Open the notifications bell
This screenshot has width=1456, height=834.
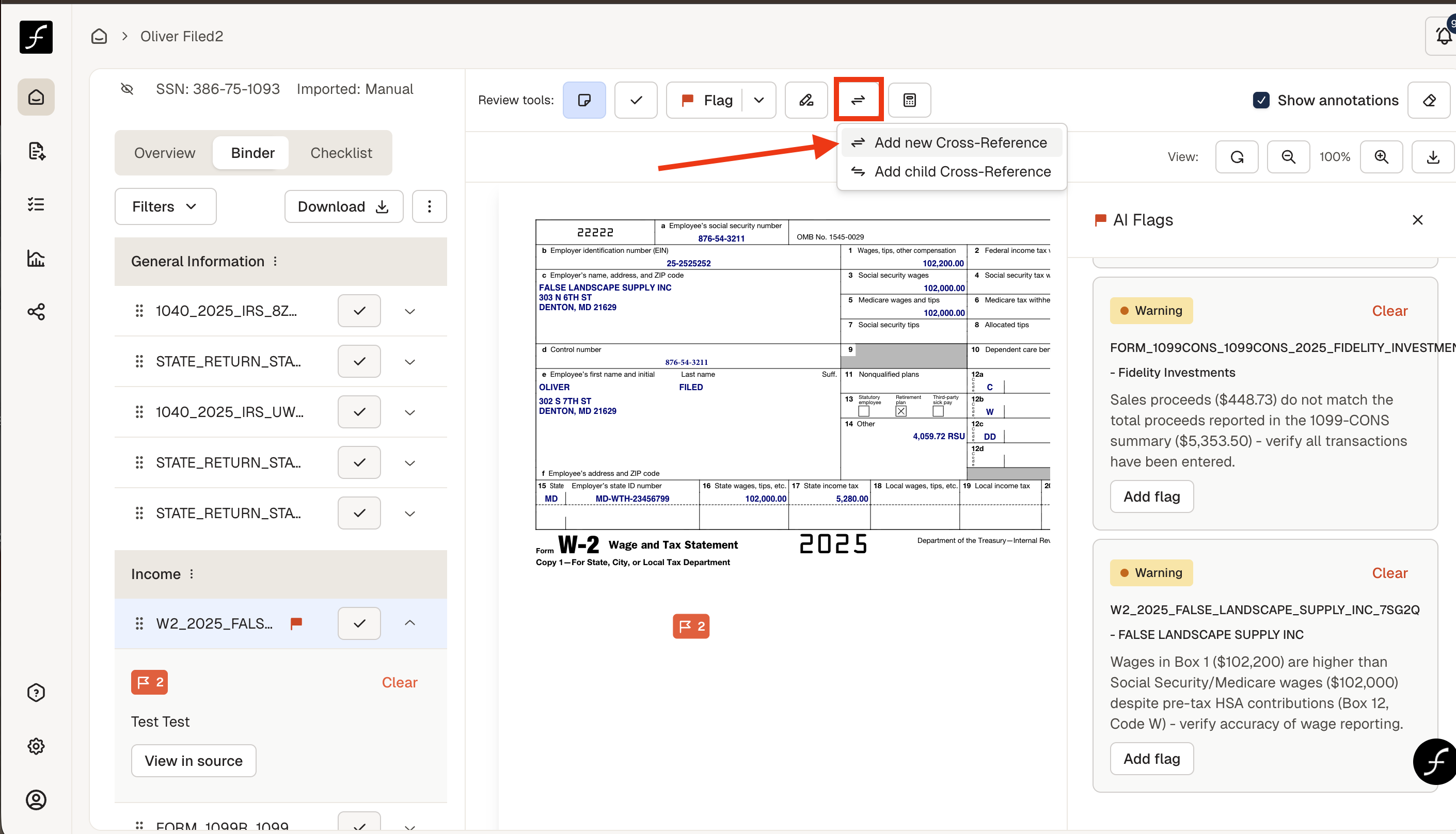point(1443,36)
